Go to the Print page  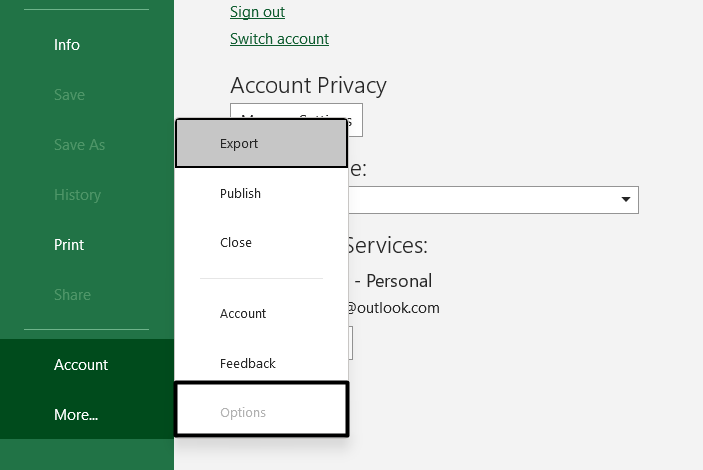69,245
